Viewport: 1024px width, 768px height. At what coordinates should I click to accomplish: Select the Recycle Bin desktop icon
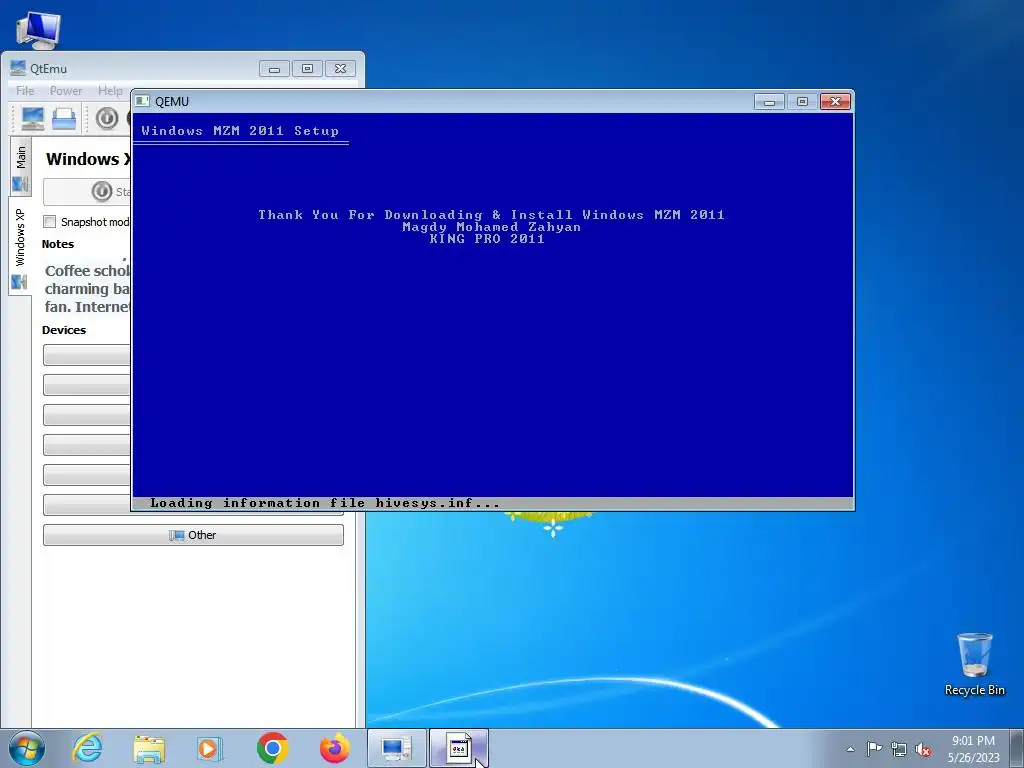tap(974, 664)
